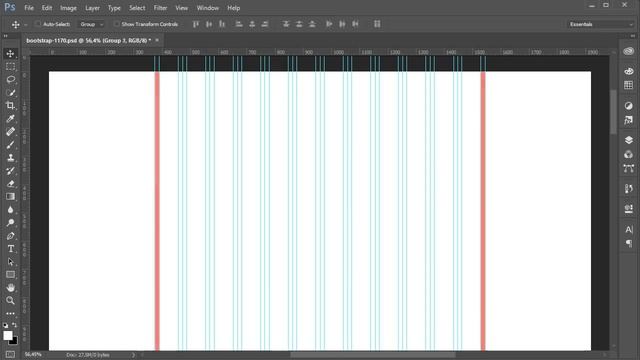
Task: Open the Filter menu
Action: tap(160, 8)
